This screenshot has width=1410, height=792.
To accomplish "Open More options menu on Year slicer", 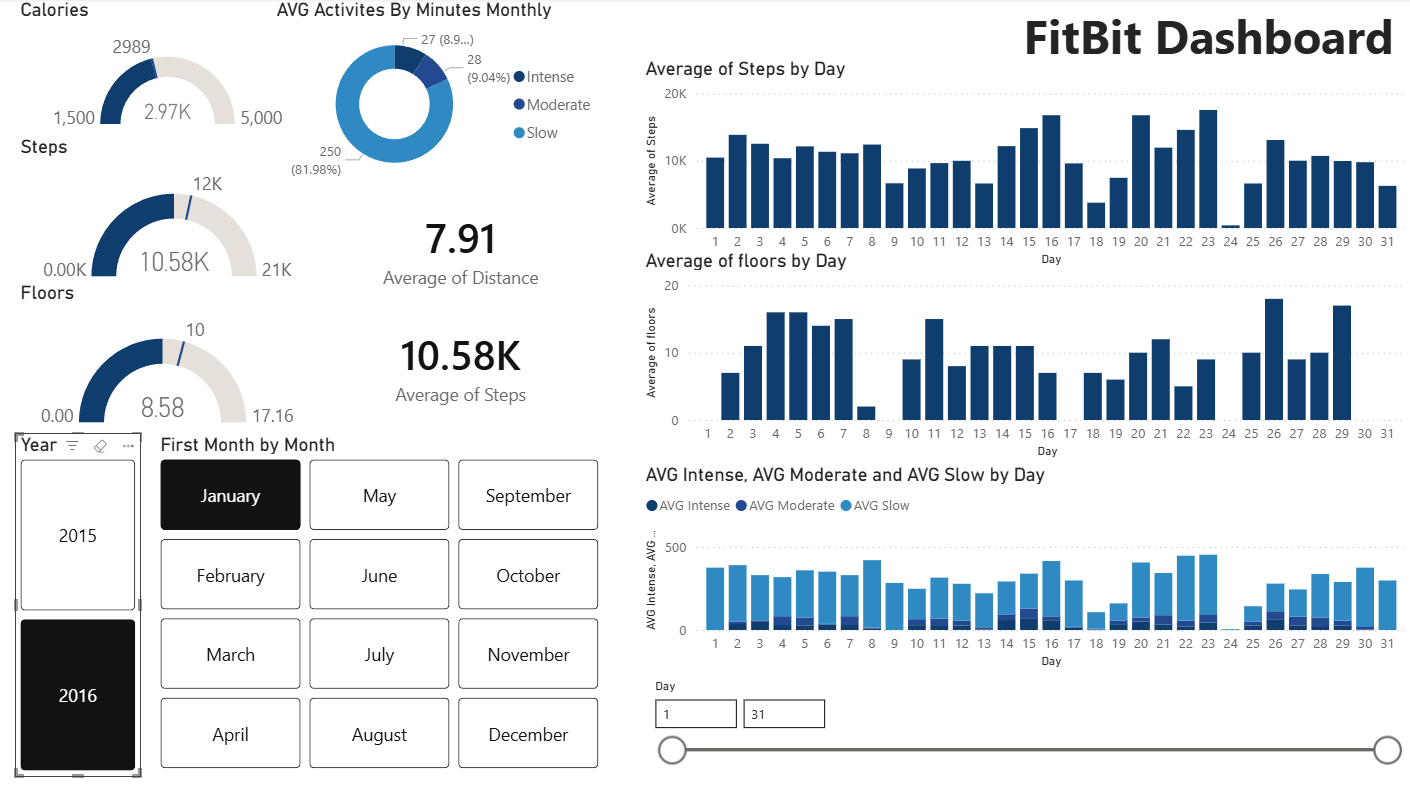I will tap(128, 445).
